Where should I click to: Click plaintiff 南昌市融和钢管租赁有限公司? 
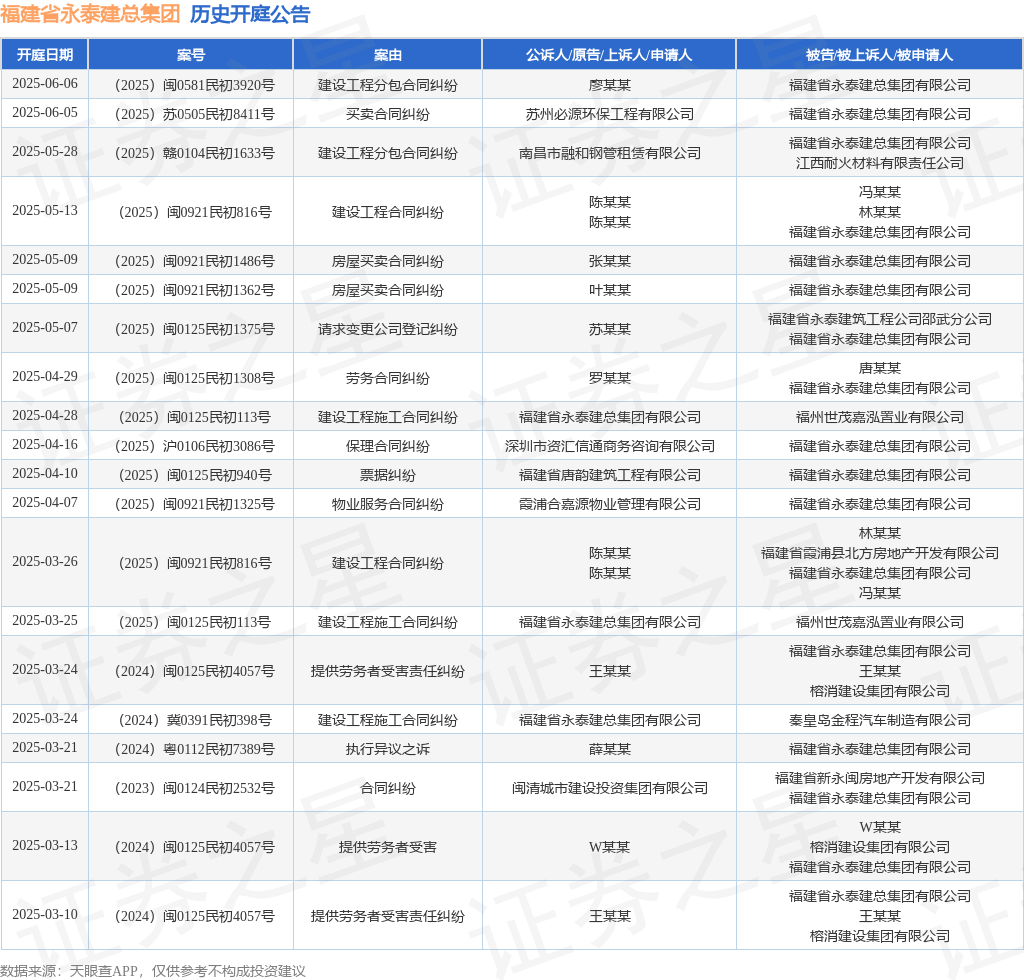click(609, 153)
